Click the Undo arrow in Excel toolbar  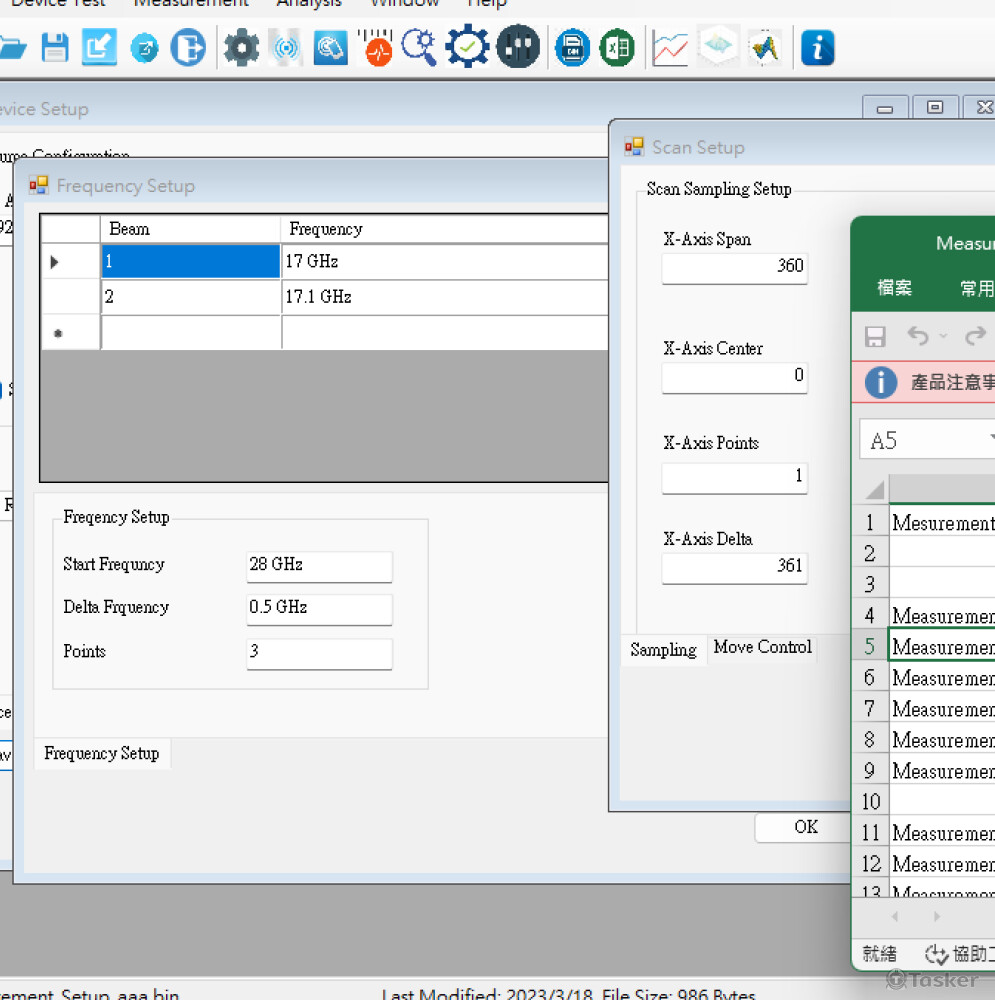[917, 336]
